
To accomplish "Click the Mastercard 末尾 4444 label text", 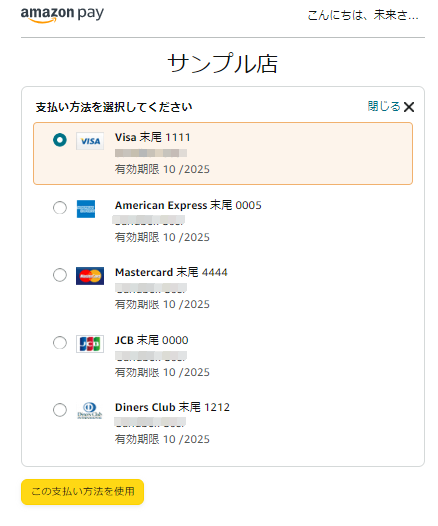I will click(x=171, y=272).
